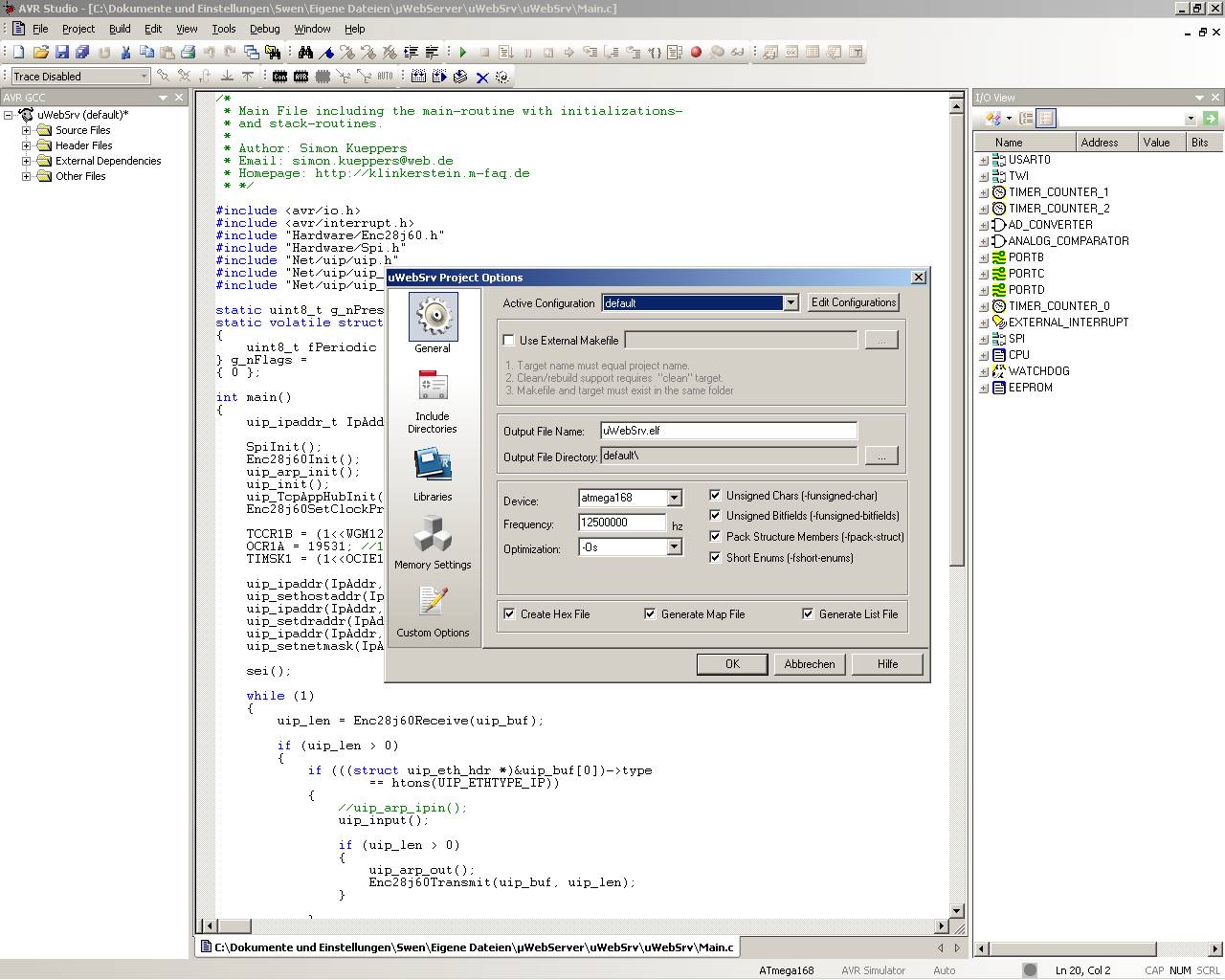
Task: Click the Edit Configurations button
Action: point(854,302)
